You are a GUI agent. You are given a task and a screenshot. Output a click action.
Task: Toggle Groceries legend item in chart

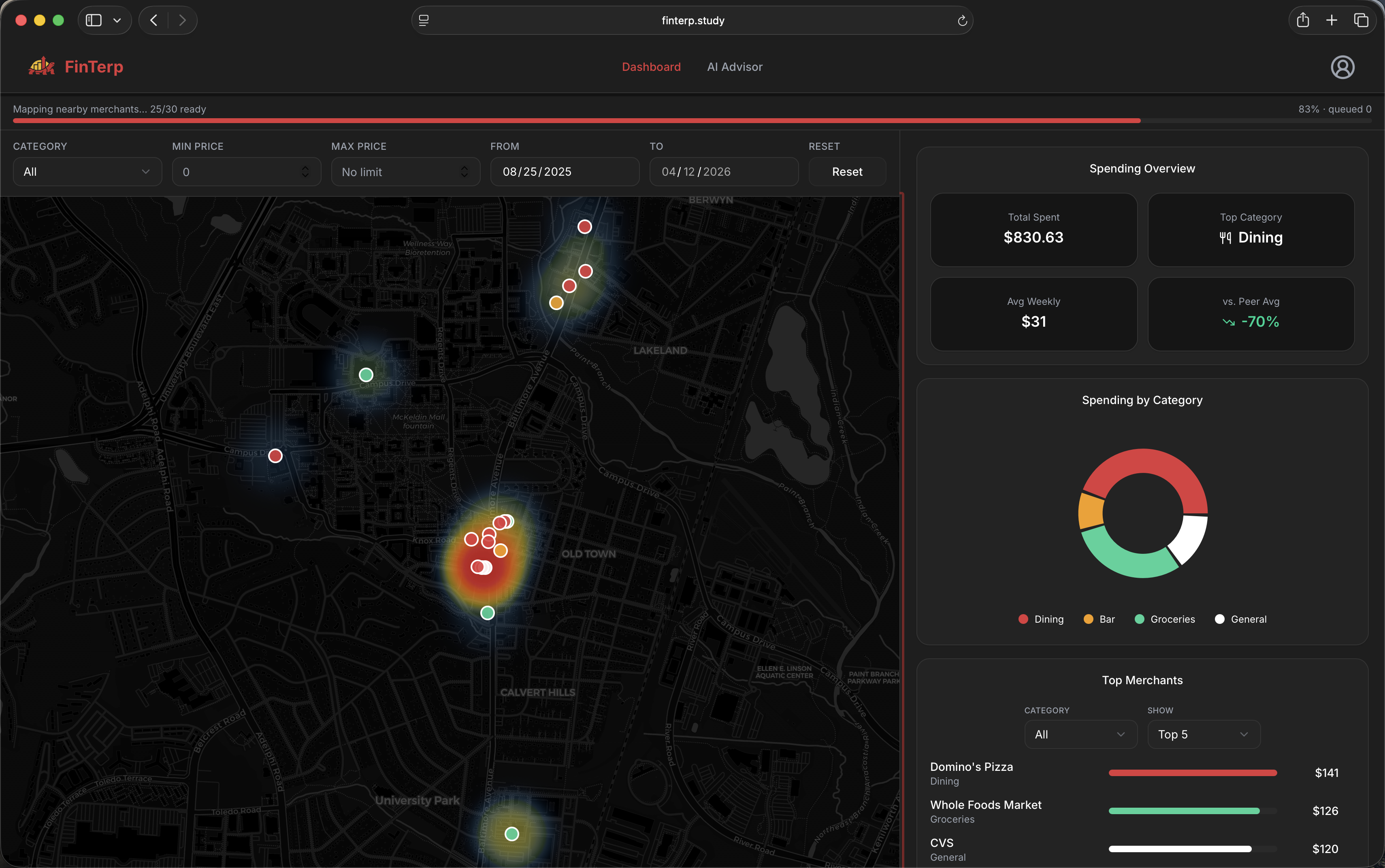click(x=1165, y=619)
